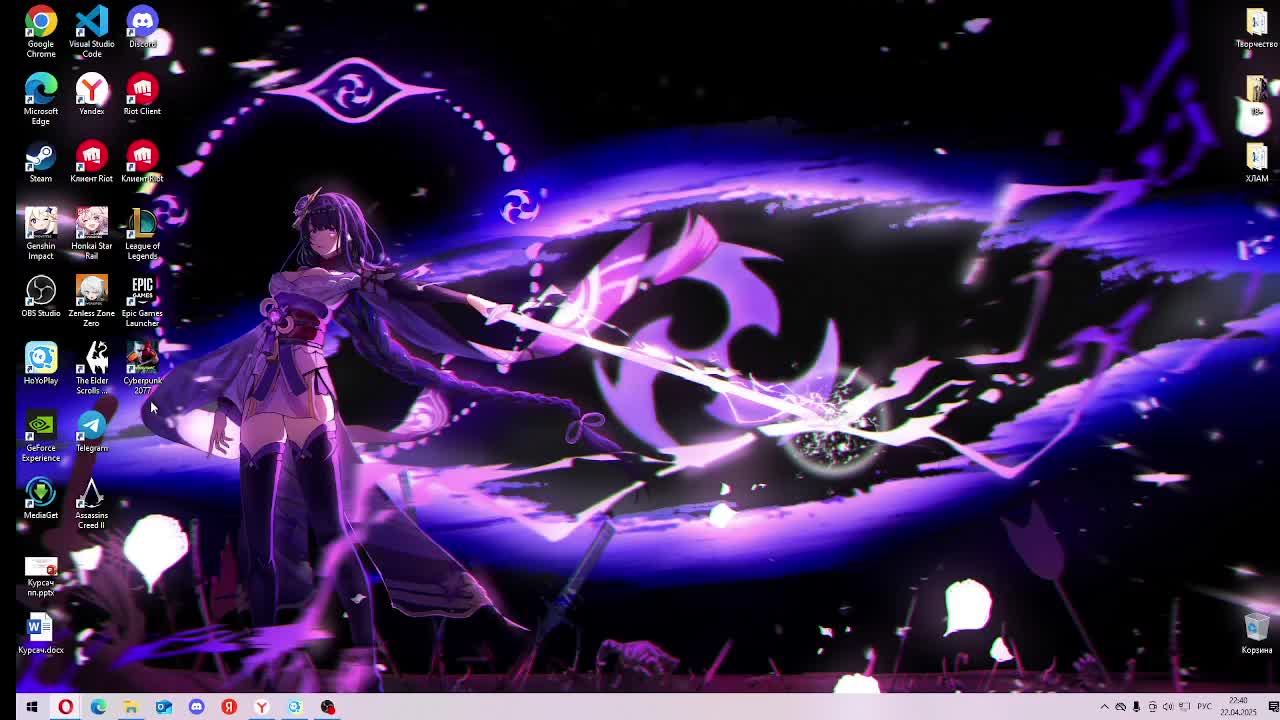Select the Google Chrome desktop shortcut
The height and width of the screenshot is (720, 1280).
(x=41, y=31)
